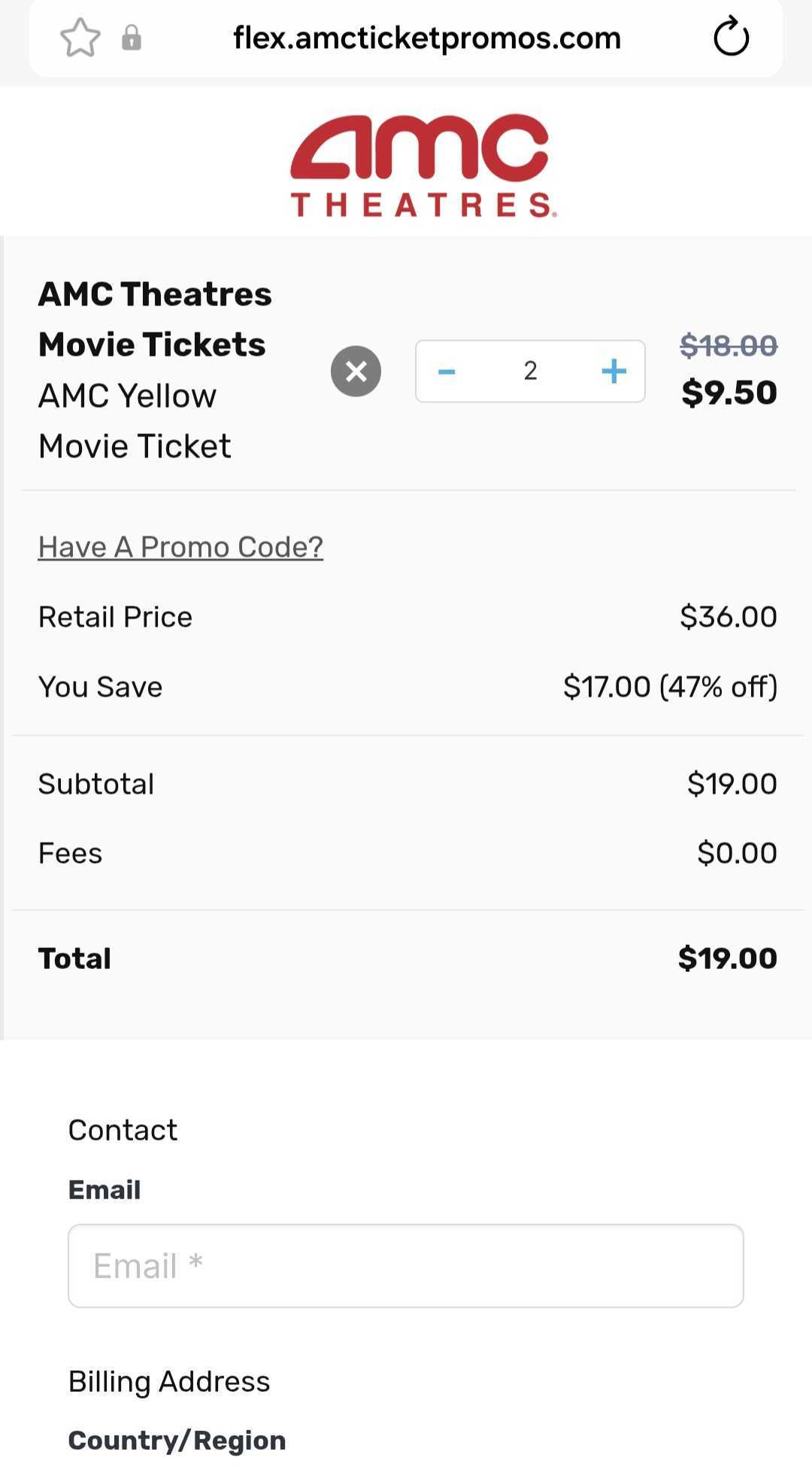Click the AMC Yellow Movie Ticket description
The width and height of the screenshot is (812, 1467).
click(x=135, y=421)
